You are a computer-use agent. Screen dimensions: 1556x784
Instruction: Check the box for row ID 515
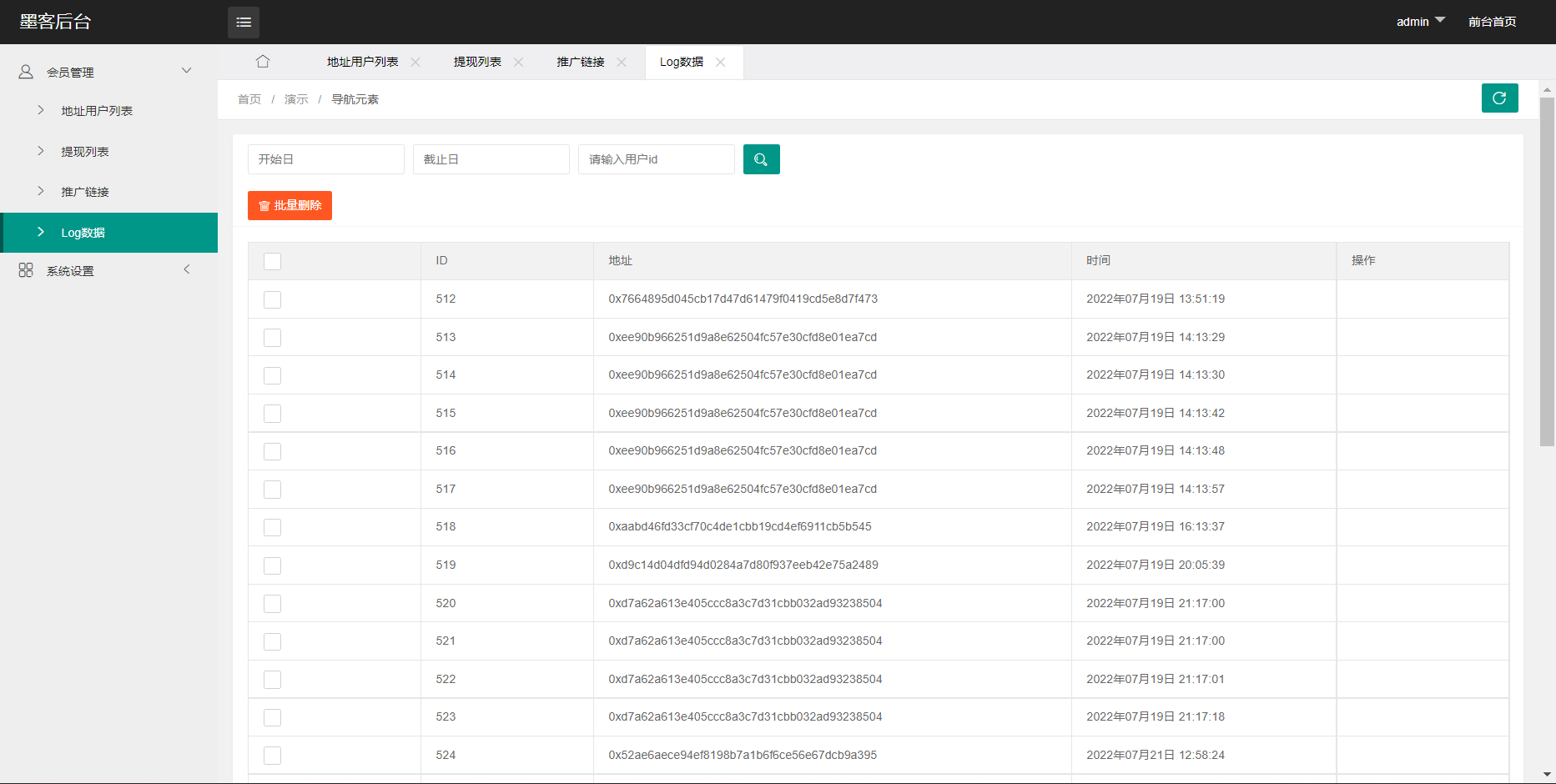pos(272,414)
